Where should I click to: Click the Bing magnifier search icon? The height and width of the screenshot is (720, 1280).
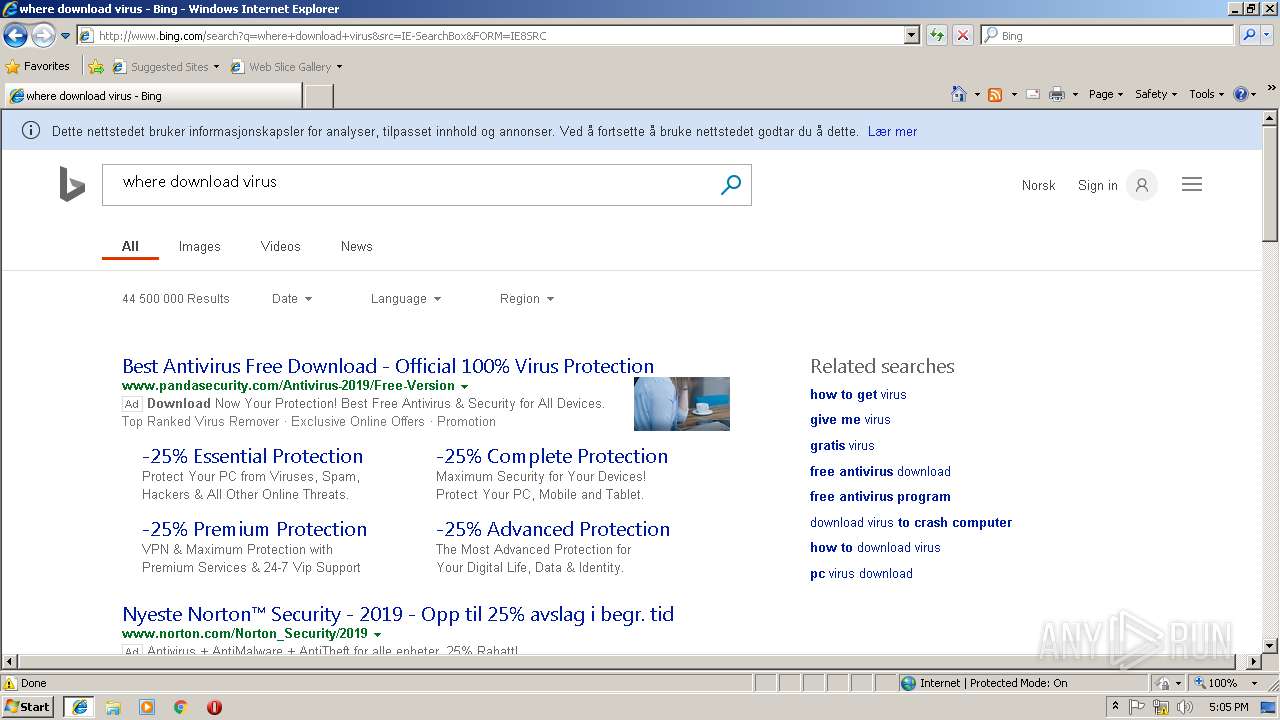(731, 185)
